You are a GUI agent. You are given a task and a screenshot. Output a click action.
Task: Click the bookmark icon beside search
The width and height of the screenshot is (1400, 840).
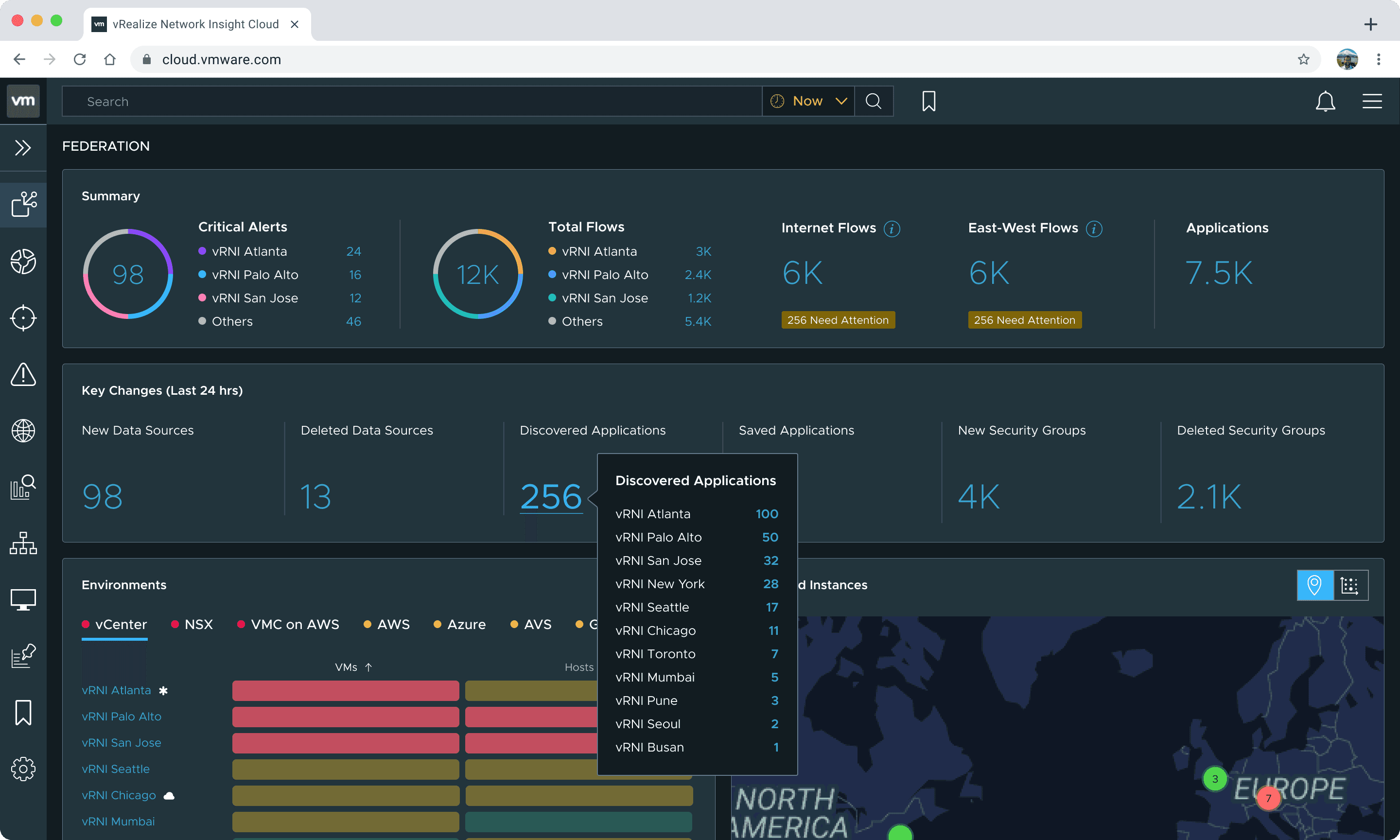928,101
